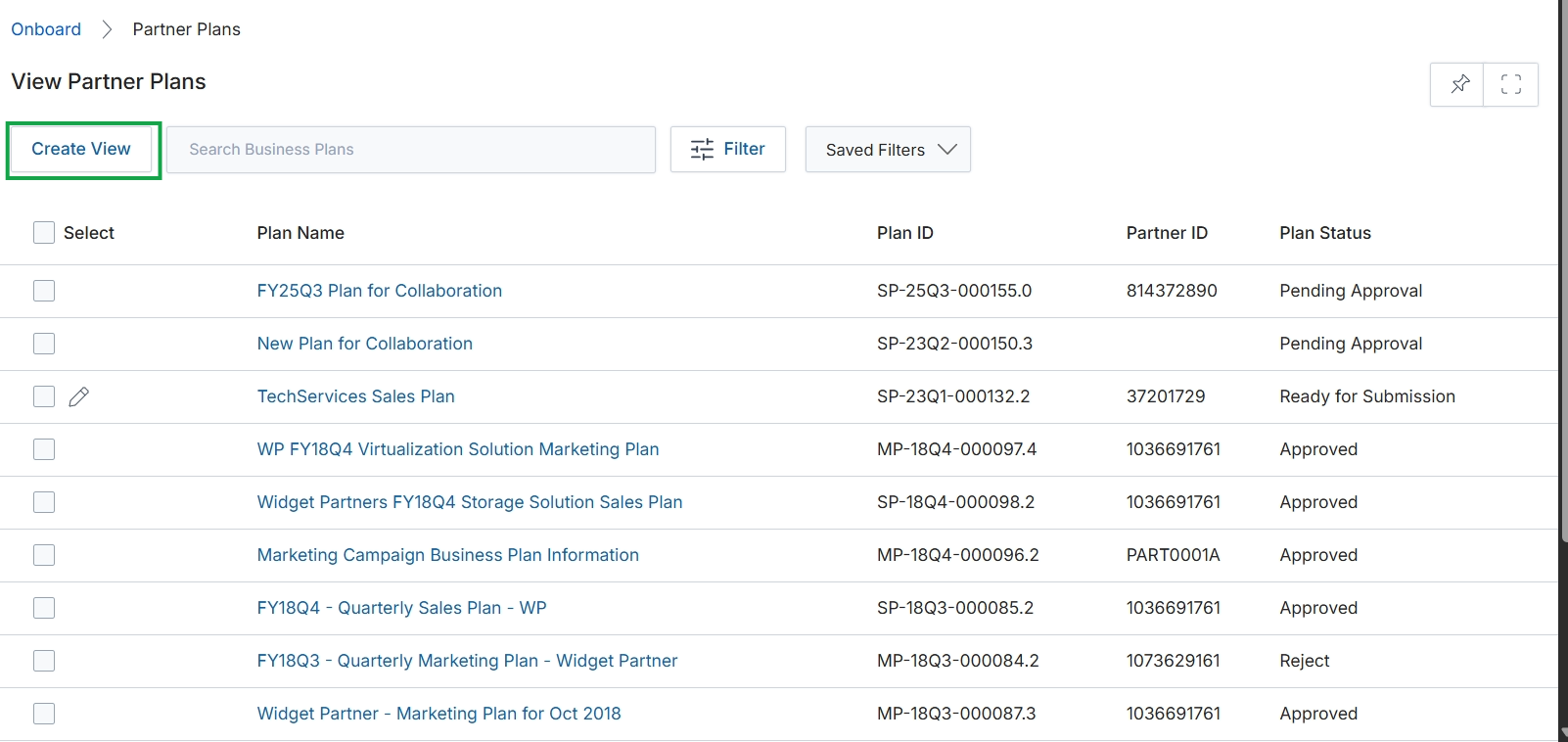Click partner ID 1073629161
Viewport: 1568px width, 742px height.
[x=1173, y=661]
